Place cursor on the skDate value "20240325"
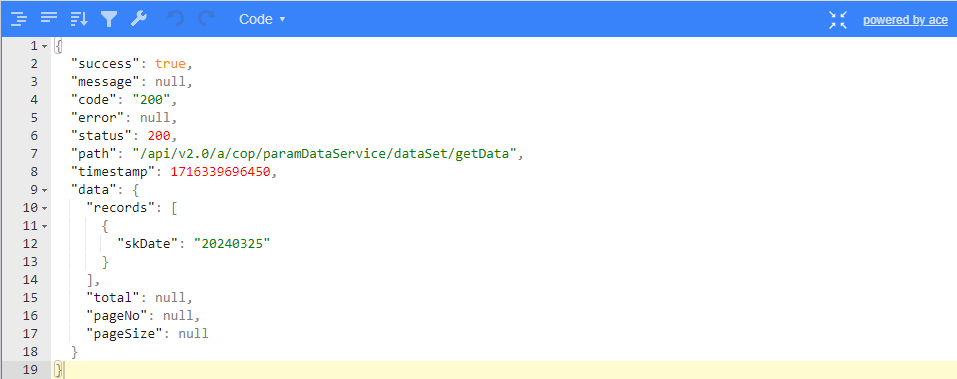The height and width of the screenshot is (379, 957). coord(232,244)
